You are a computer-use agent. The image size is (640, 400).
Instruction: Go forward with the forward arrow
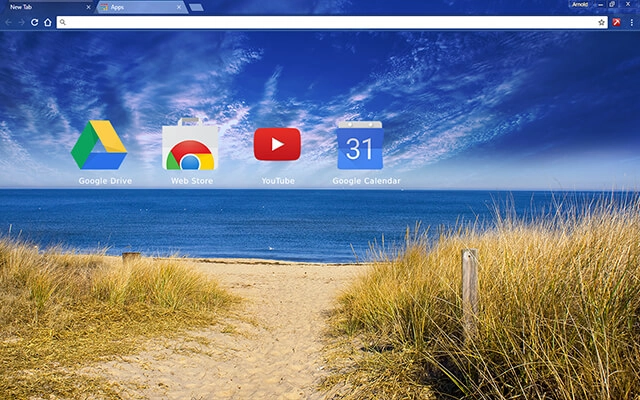pyautogui.click(x=21, y=22)
